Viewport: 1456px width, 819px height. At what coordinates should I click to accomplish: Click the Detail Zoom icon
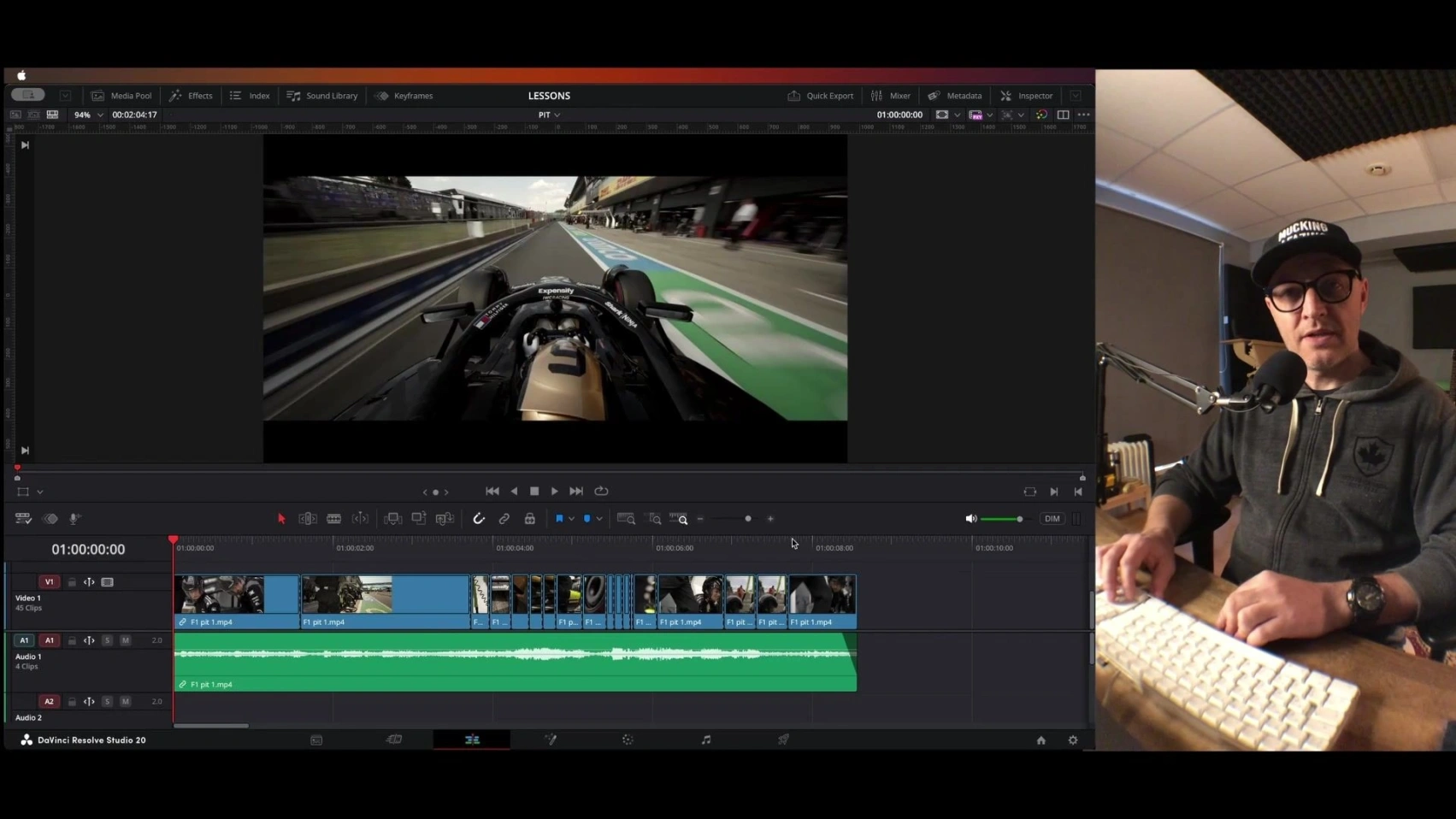point(654,519)
